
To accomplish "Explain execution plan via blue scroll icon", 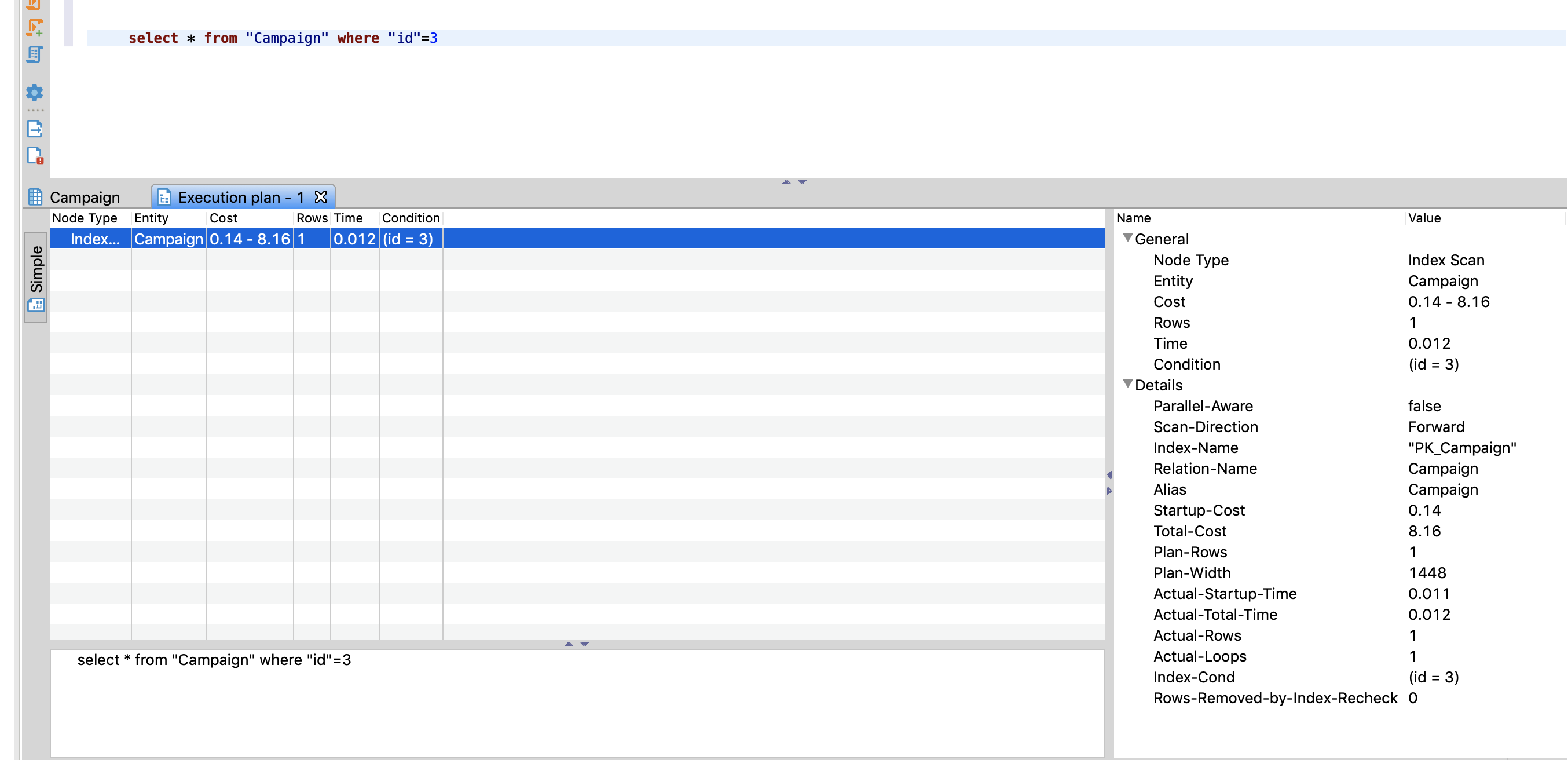I will tap(35, 56).
